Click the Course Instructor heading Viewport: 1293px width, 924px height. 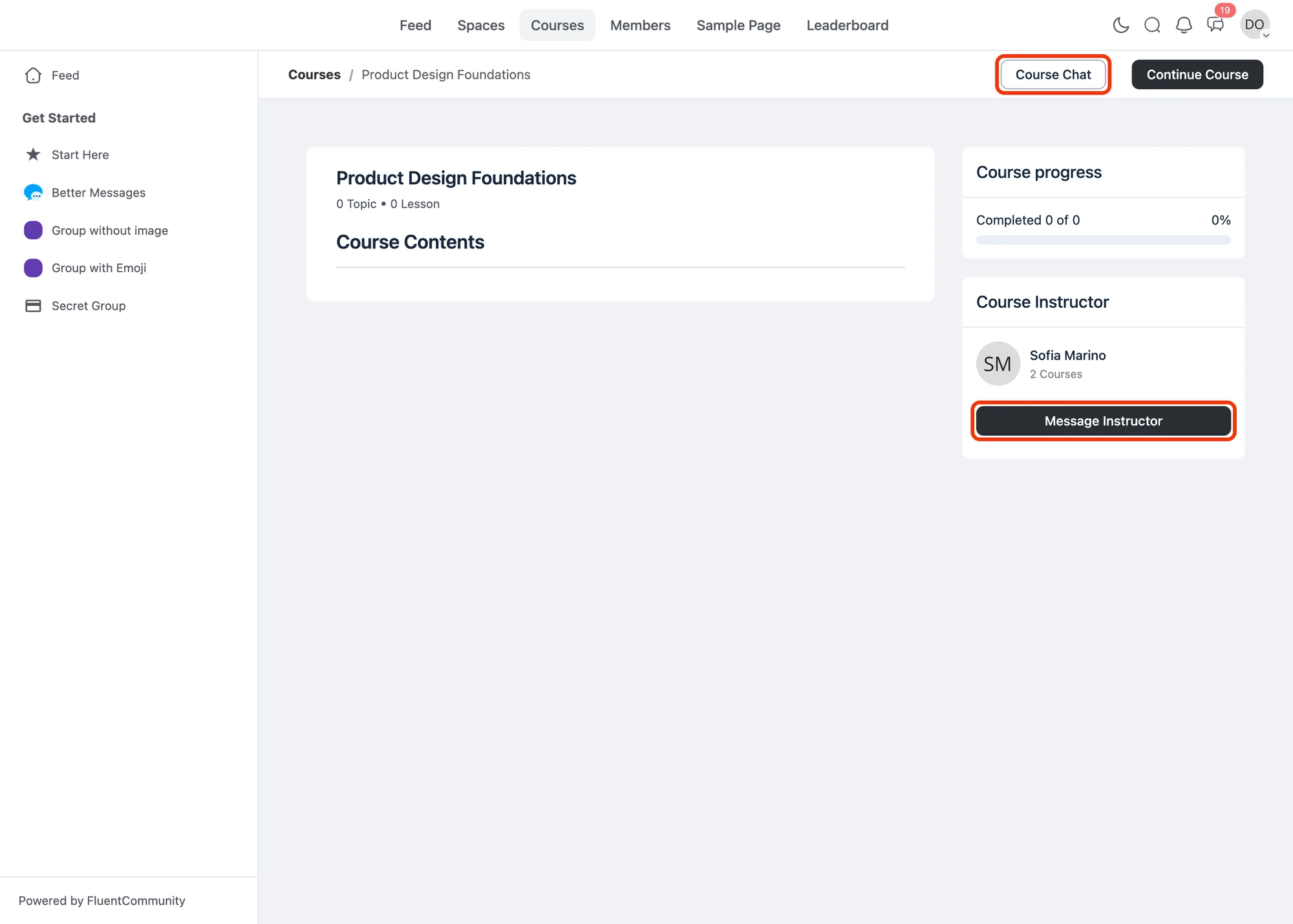click(x=1042, y=302)
